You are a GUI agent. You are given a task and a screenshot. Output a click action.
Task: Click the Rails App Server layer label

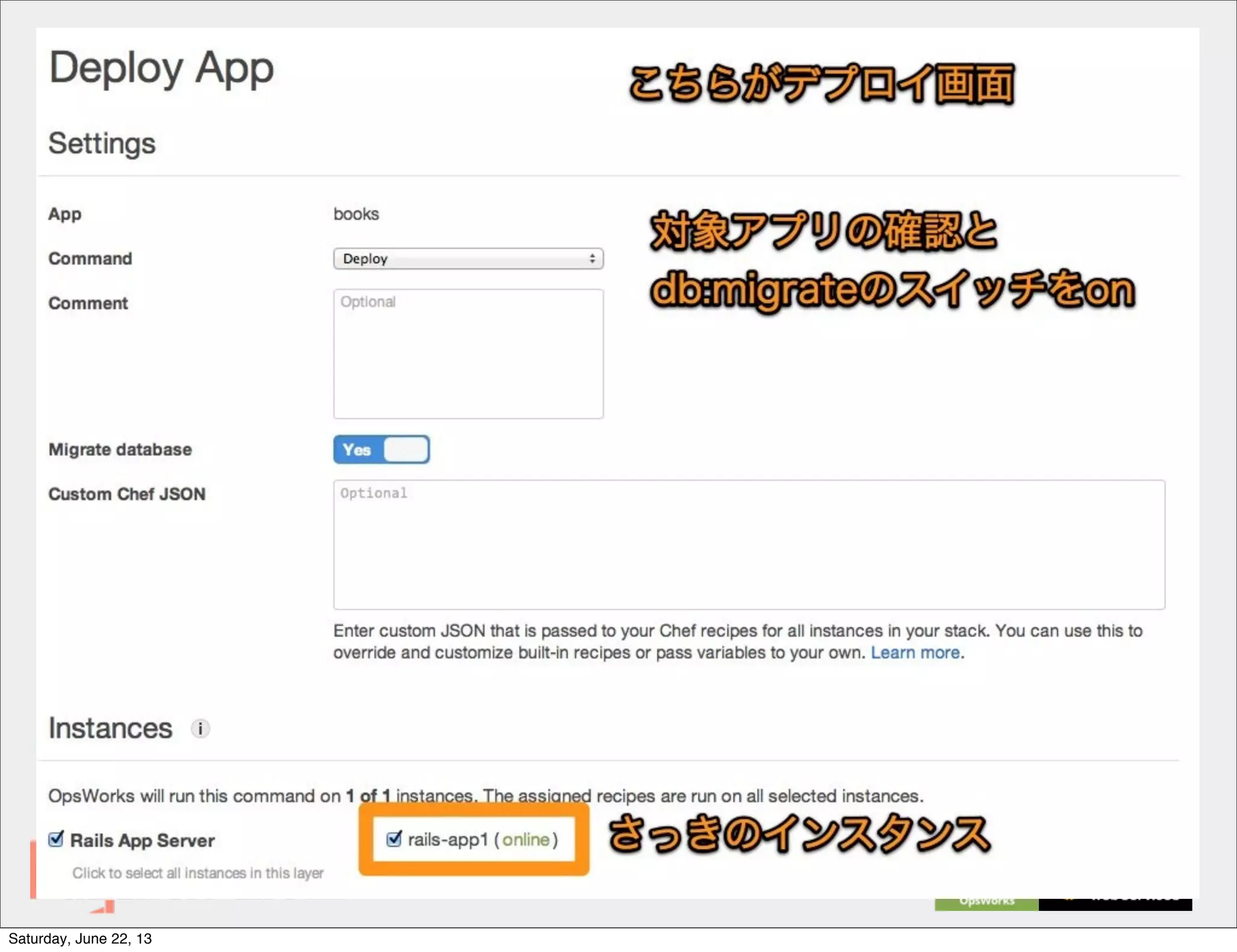tap(143, 840)
